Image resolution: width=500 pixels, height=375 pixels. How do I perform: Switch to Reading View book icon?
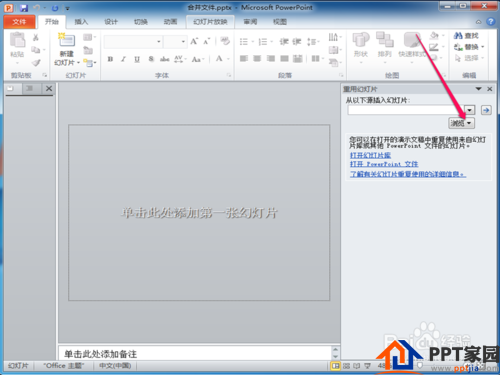click(357, 366)
